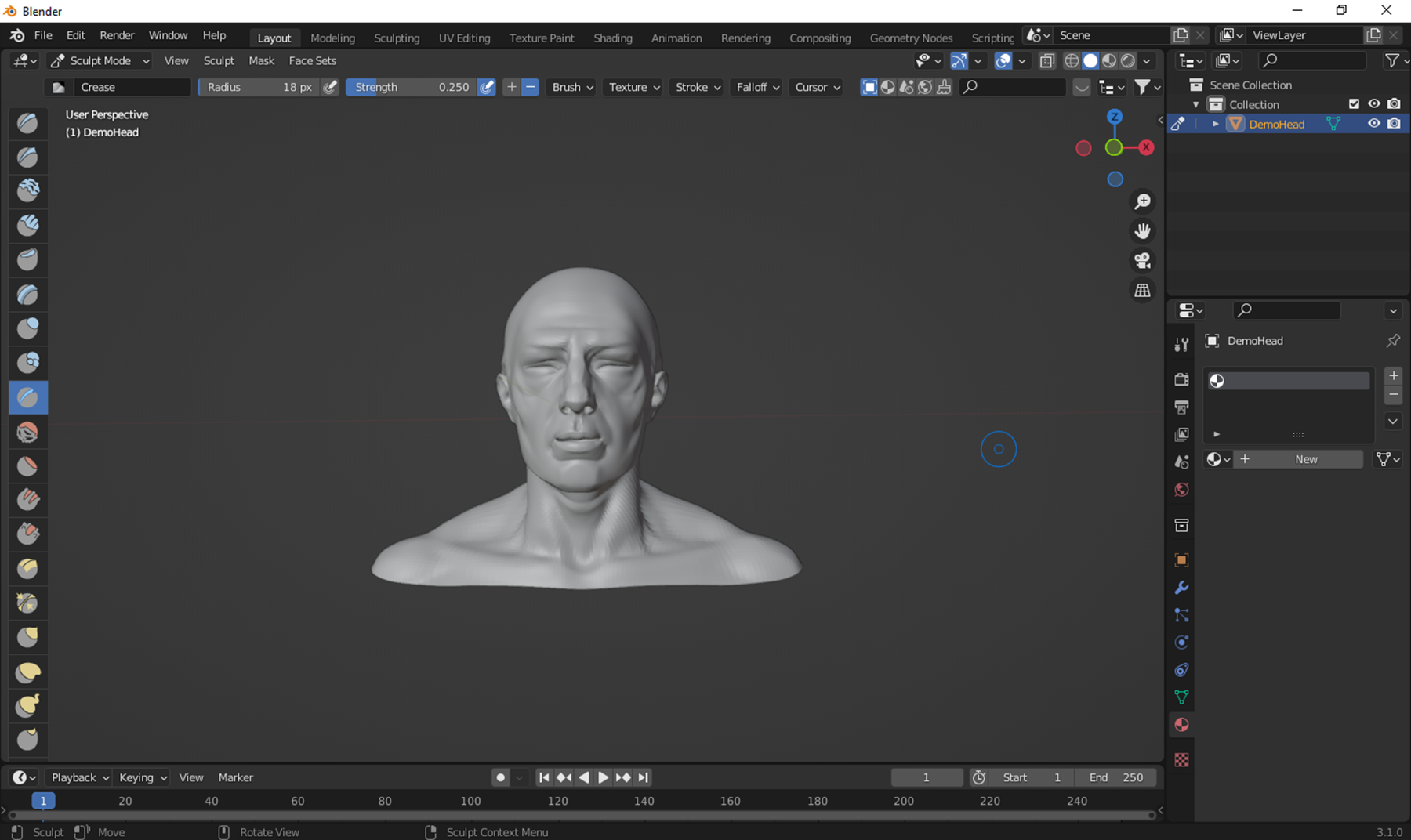Select the Draw sculpt brush
The width and height of the screenshot is (1411, 840).
(x=28, y=122)
